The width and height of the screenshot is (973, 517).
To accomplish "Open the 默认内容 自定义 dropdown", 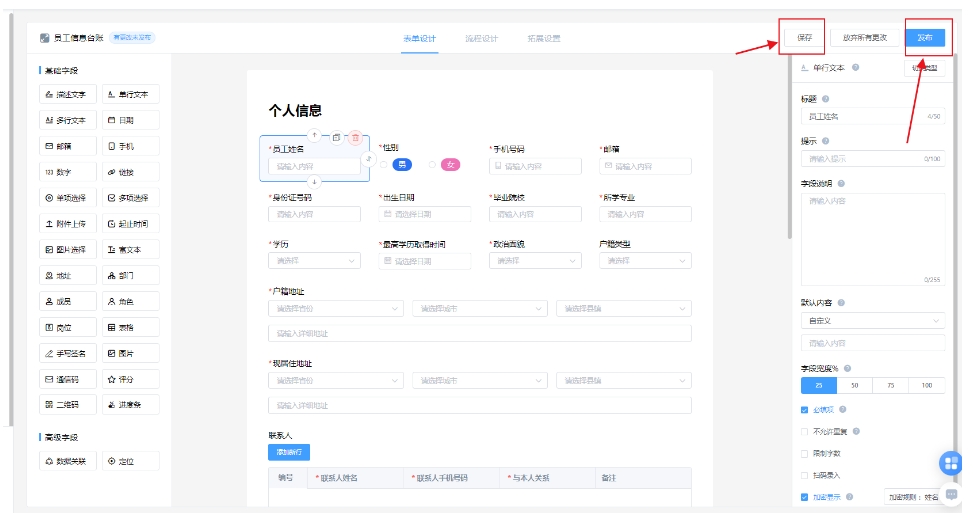I will click(x=872, y=321).
